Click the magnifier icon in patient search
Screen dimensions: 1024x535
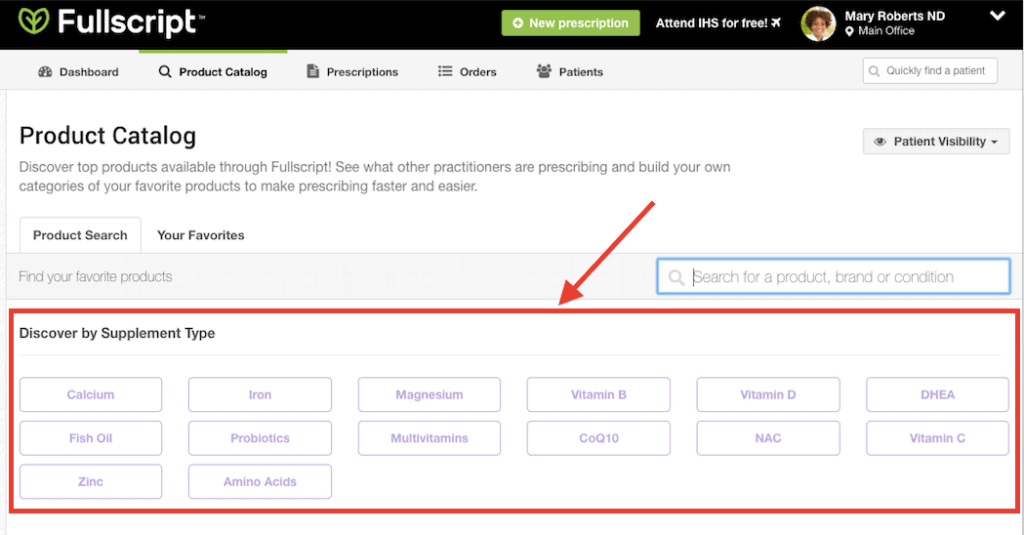tap(874, 71)
